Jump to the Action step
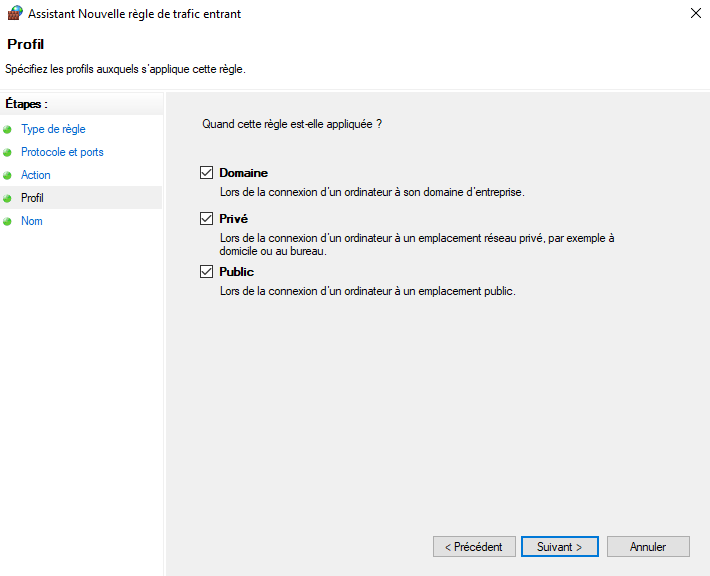Image resolution: width=710 pixels, height=576 pixels. pos(36,175)
